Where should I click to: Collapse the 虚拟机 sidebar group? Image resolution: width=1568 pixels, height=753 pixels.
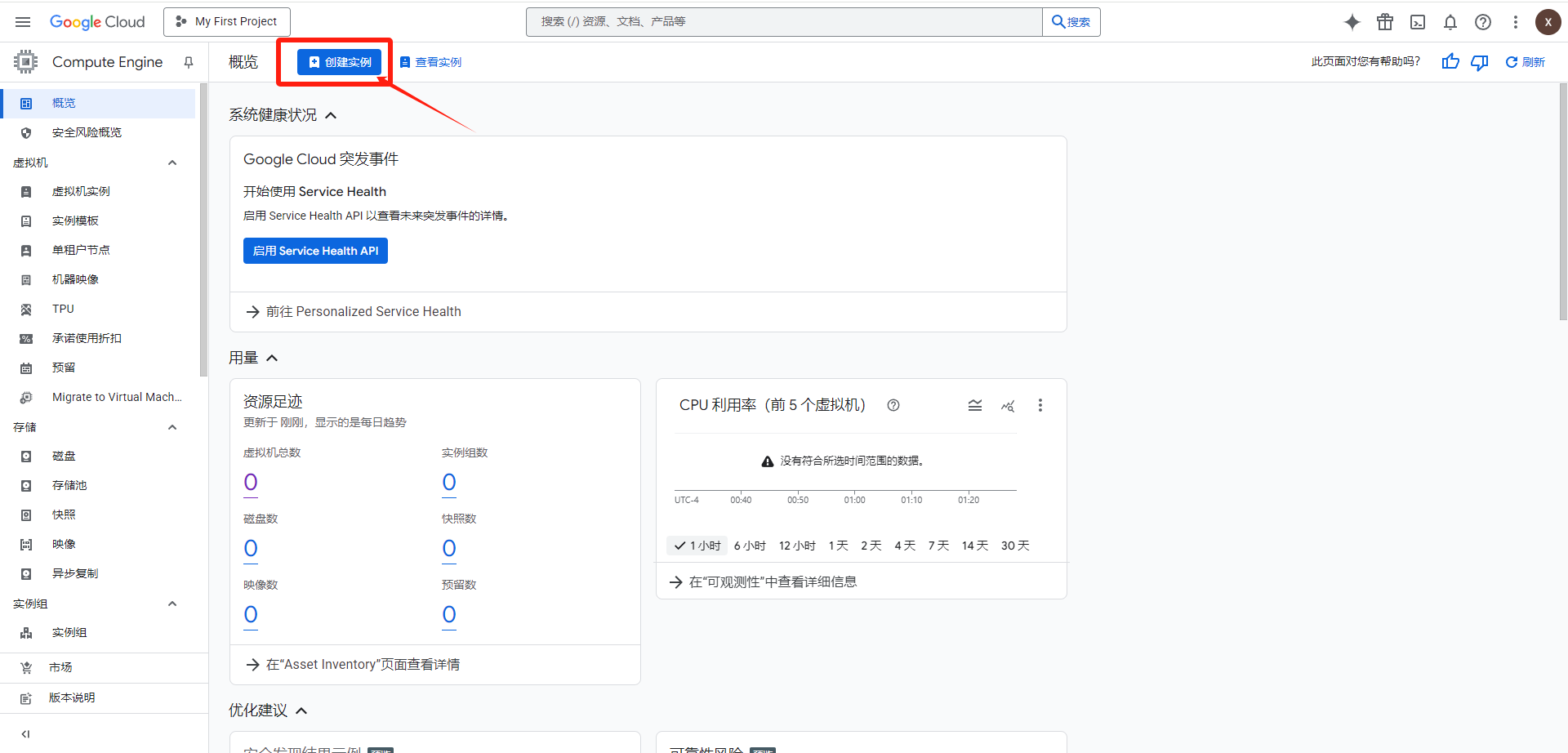(x=172, y=163)
